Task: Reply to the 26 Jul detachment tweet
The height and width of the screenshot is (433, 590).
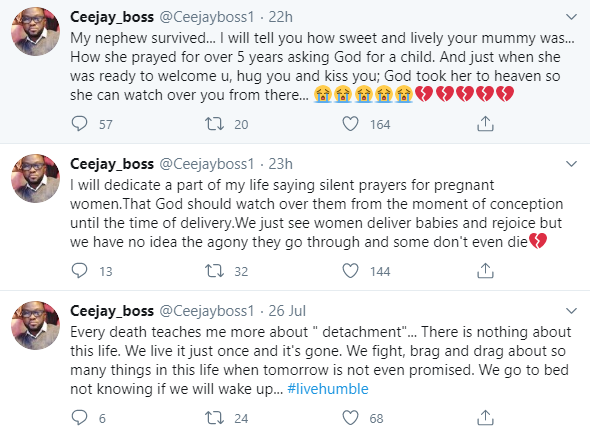Action: tap(79, 418)
